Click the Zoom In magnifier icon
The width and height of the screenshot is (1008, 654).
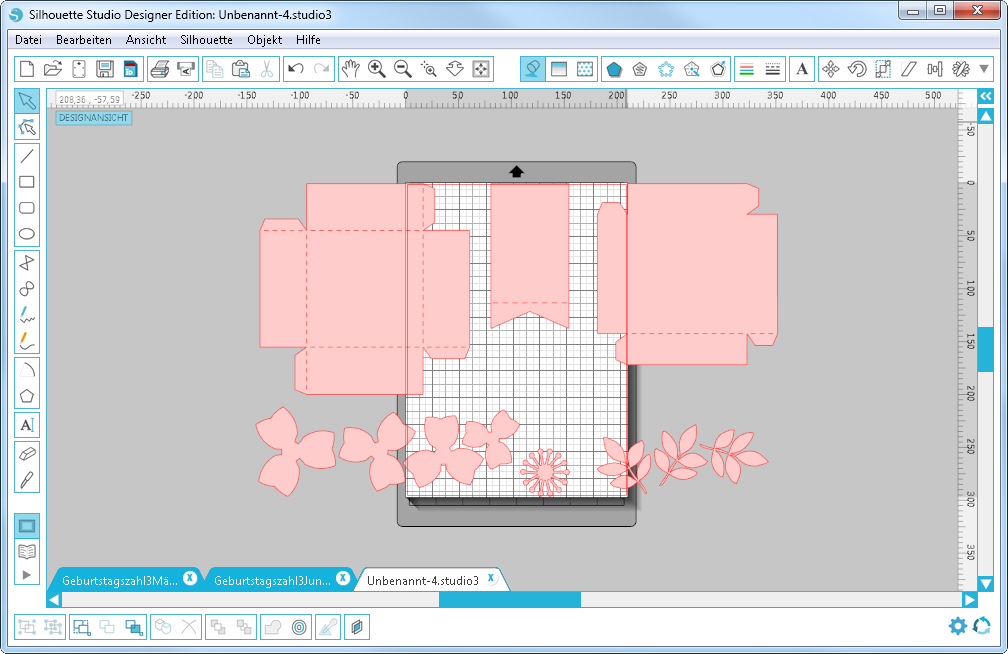pyautogui.click(x=377, y=69)
